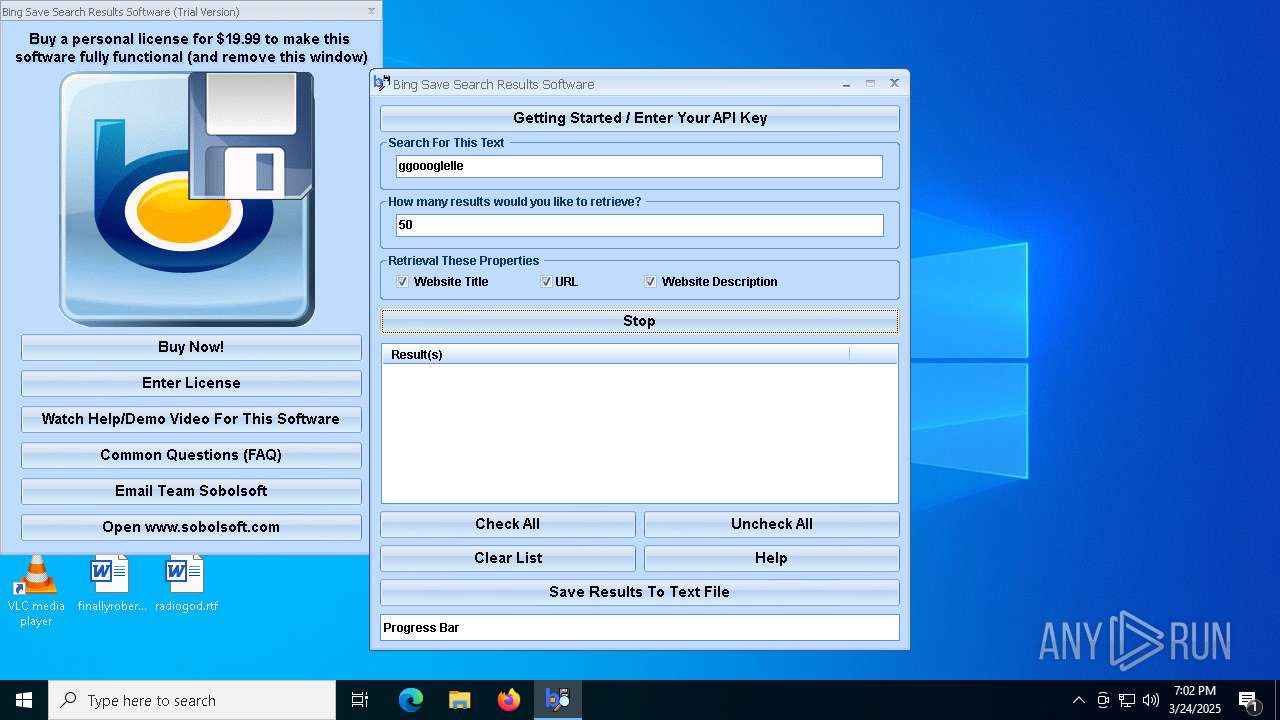Open VLC media player desktop shortcut

pos(36,592)
